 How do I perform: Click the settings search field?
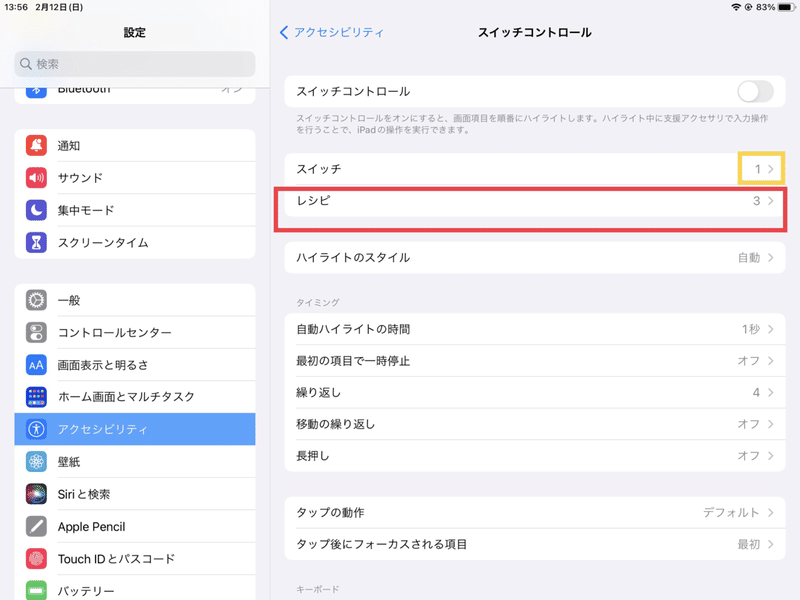pyautogui.click(x=135, y=64)
